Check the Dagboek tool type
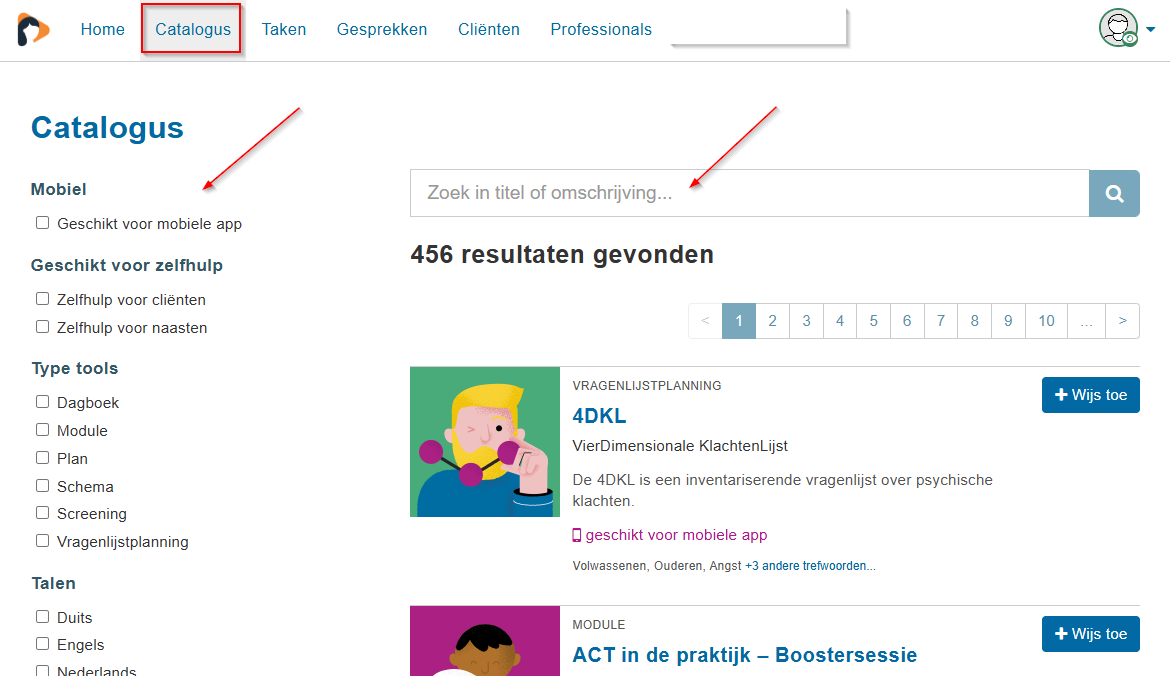This screenshot has width=1170, height=676. (x=43, y=401)
